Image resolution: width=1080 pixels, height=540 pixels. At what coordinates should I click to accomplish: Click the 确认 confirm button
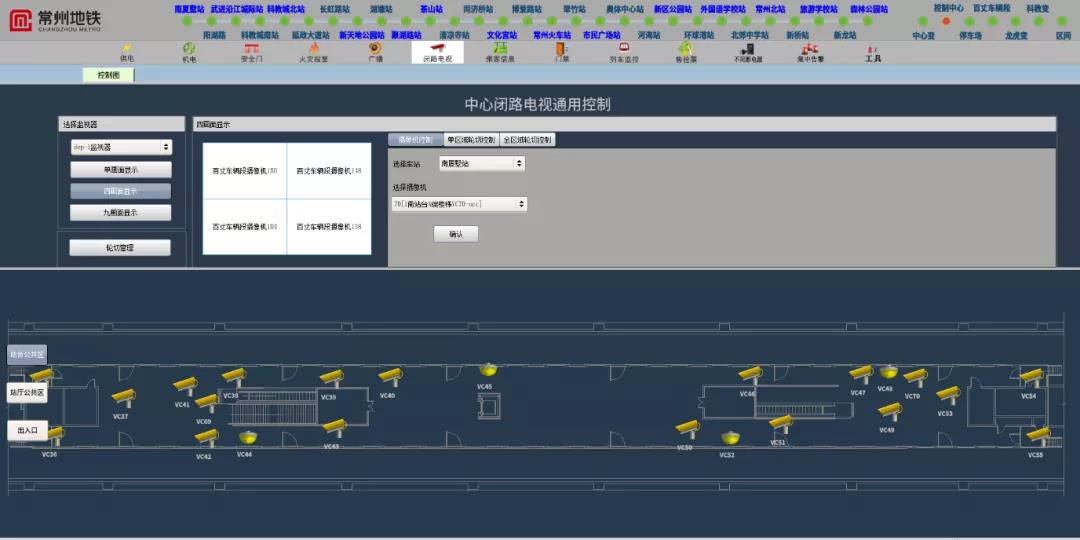[456, 234]
